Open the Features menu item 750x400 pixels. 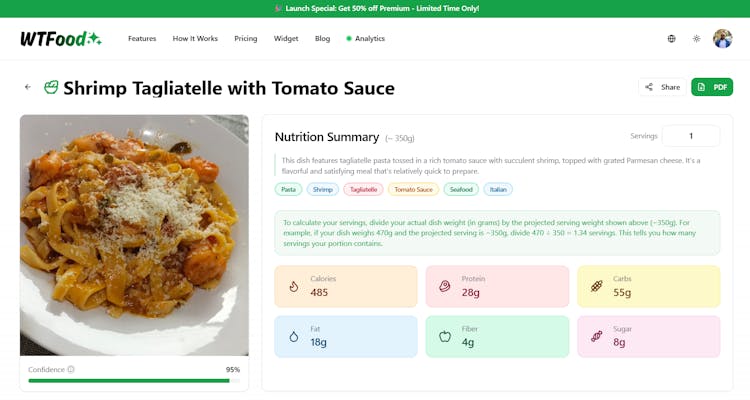pos(142,39)
